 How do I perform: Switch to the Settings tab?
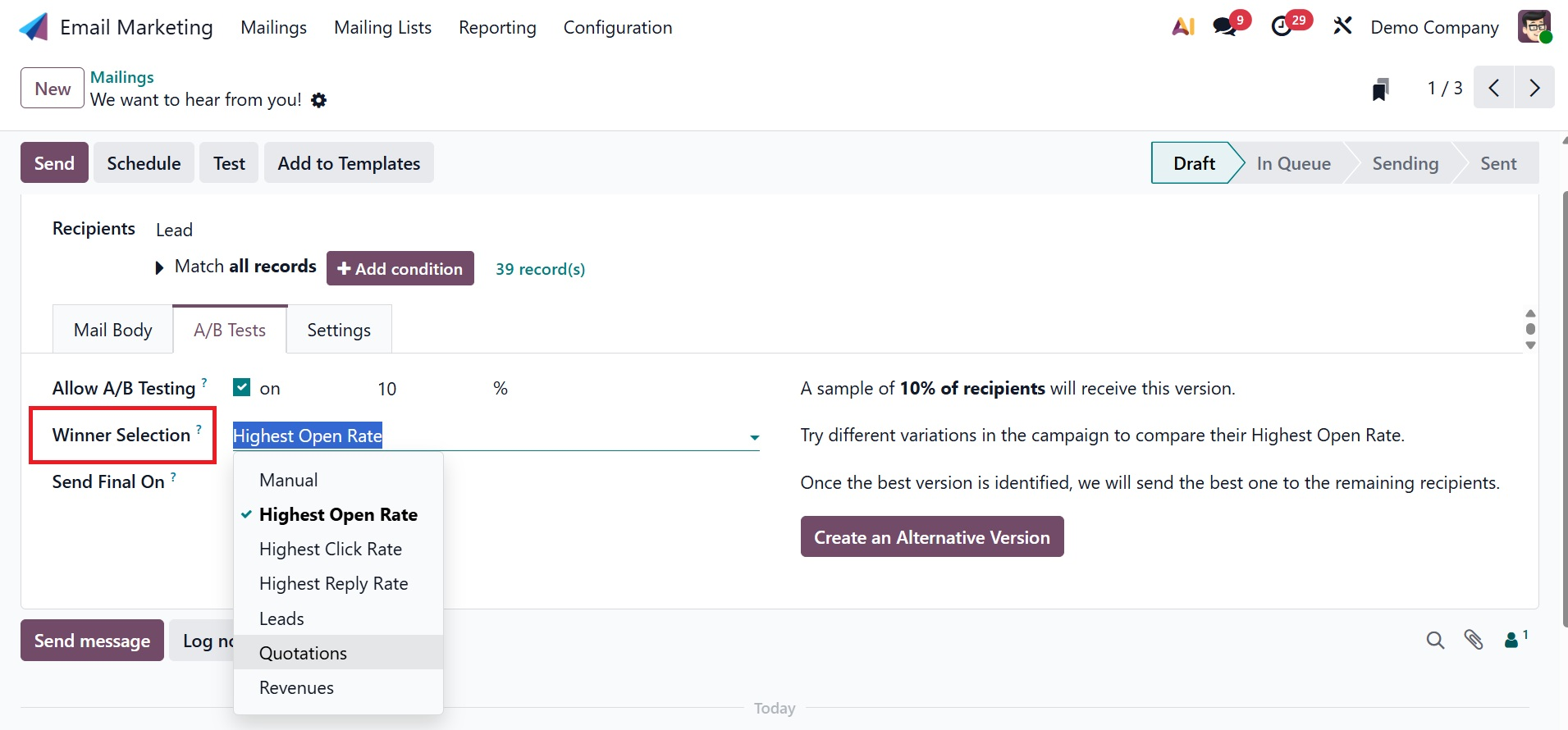339,330
